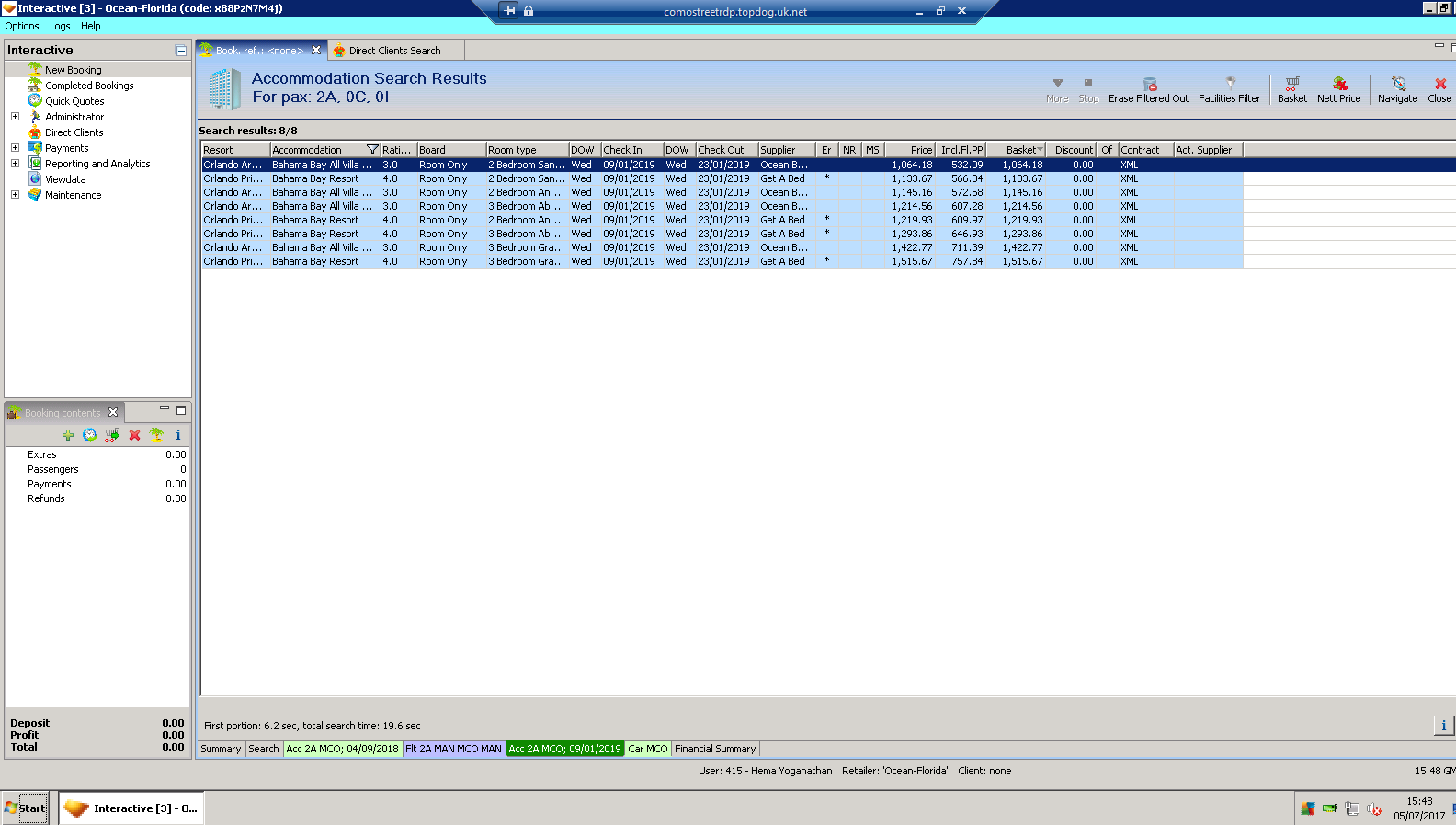
Task: Click the green plus add icon
Action: pyautogui.click(x=68, y=435)
